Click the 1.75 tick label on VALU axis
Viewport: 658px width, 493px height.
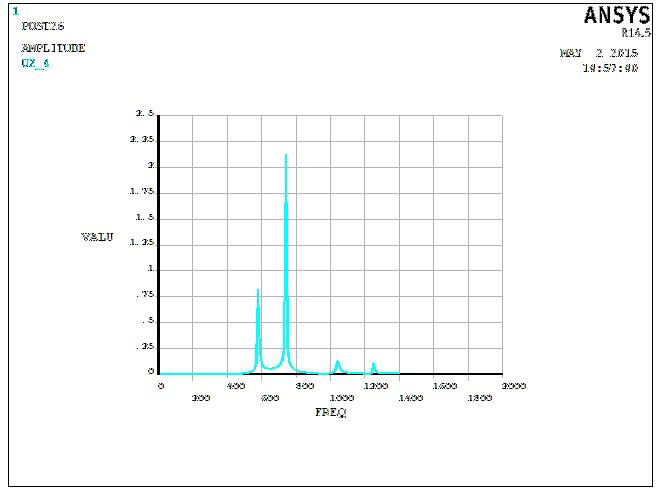142,191
